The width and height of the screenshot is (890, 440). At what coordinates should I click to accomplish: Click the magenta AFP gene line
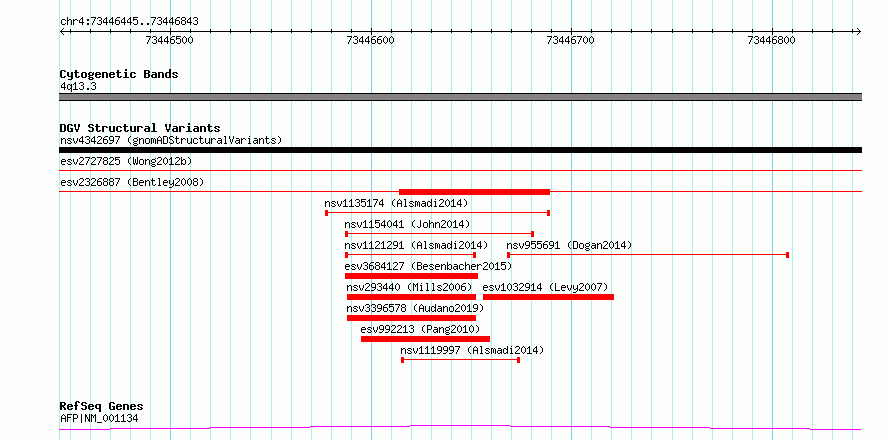[x=460, y=427]
